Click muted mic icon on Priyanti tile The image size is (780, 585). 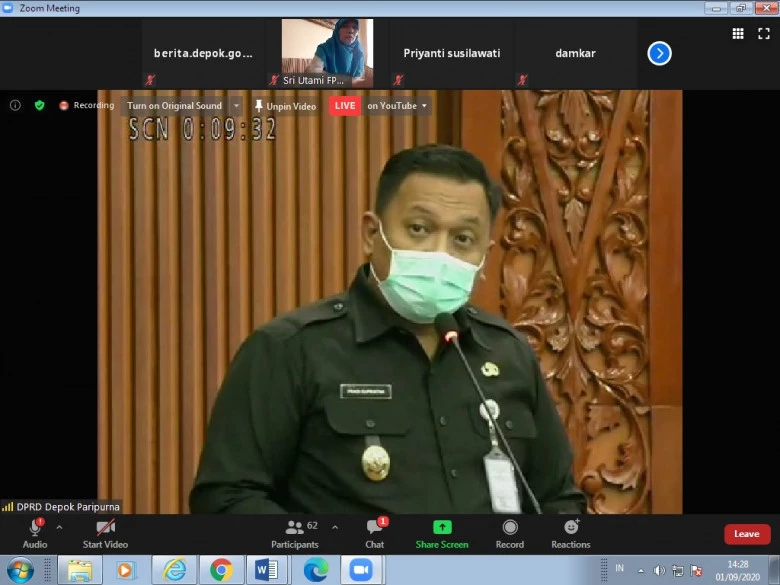[x=398, y=80]
